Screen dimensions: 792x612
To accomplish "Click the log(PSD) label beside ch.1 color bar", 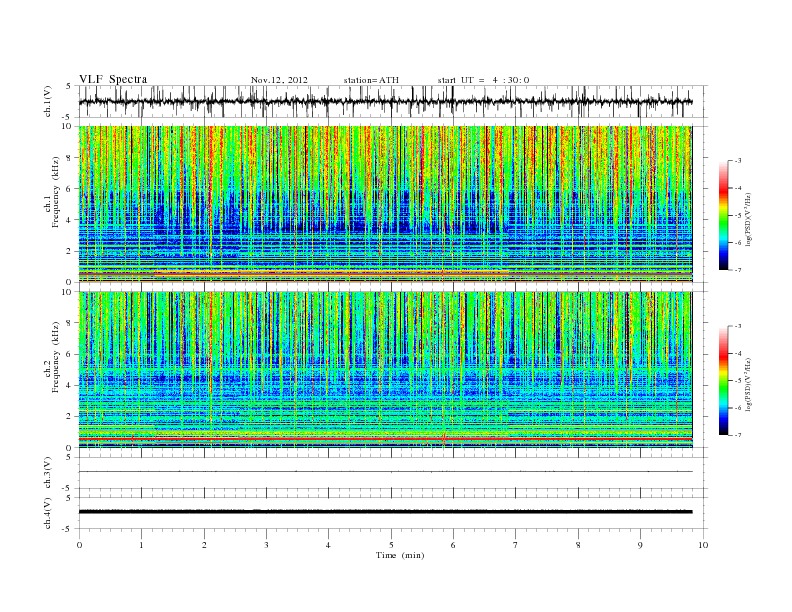I will point(749,219).
